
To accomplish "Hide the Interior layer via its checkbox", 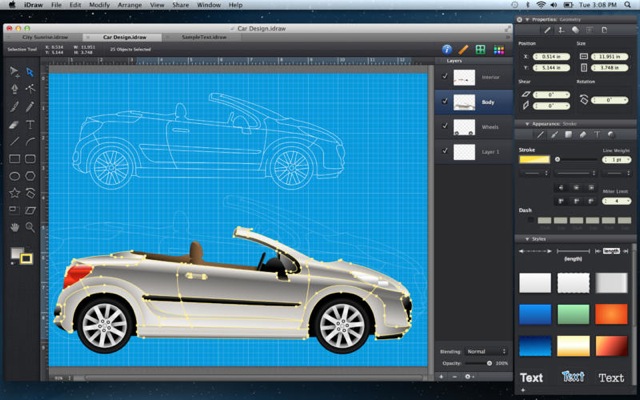I will coord(444,76).
